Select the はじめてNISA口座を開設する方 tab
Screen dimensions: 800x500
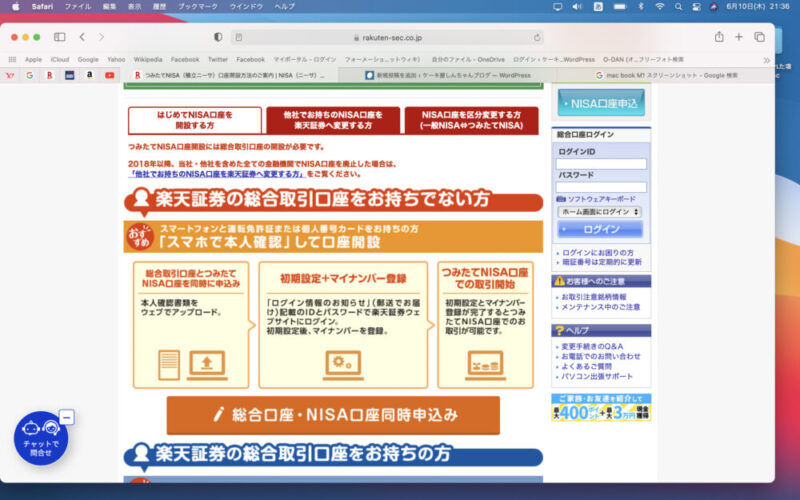[x=194, y=120]
